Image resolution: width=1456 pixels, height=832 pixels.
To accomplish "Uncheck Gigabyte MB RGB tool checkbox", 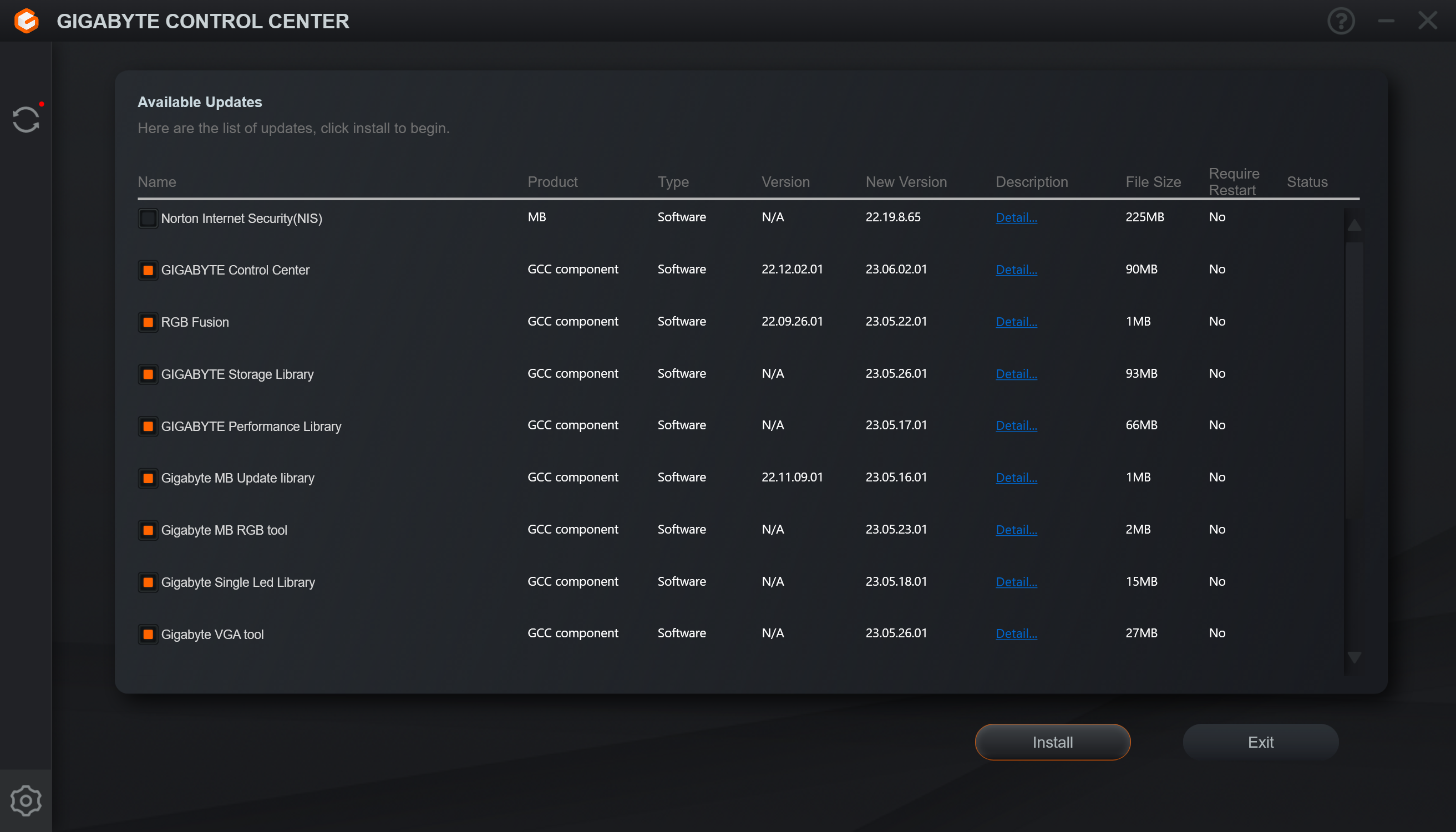I will click(148, 530).
